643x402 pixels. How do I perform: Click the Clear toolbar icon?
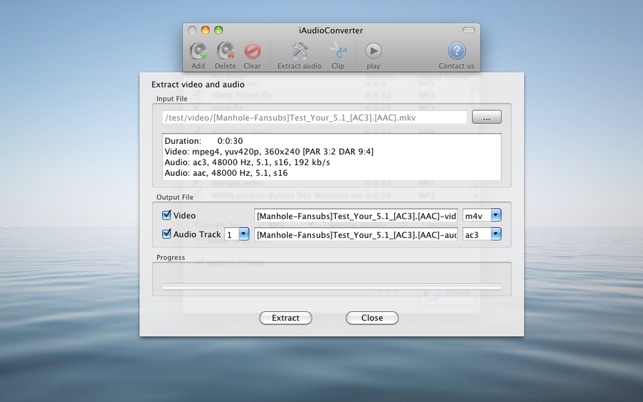click(x=252, y=52)
